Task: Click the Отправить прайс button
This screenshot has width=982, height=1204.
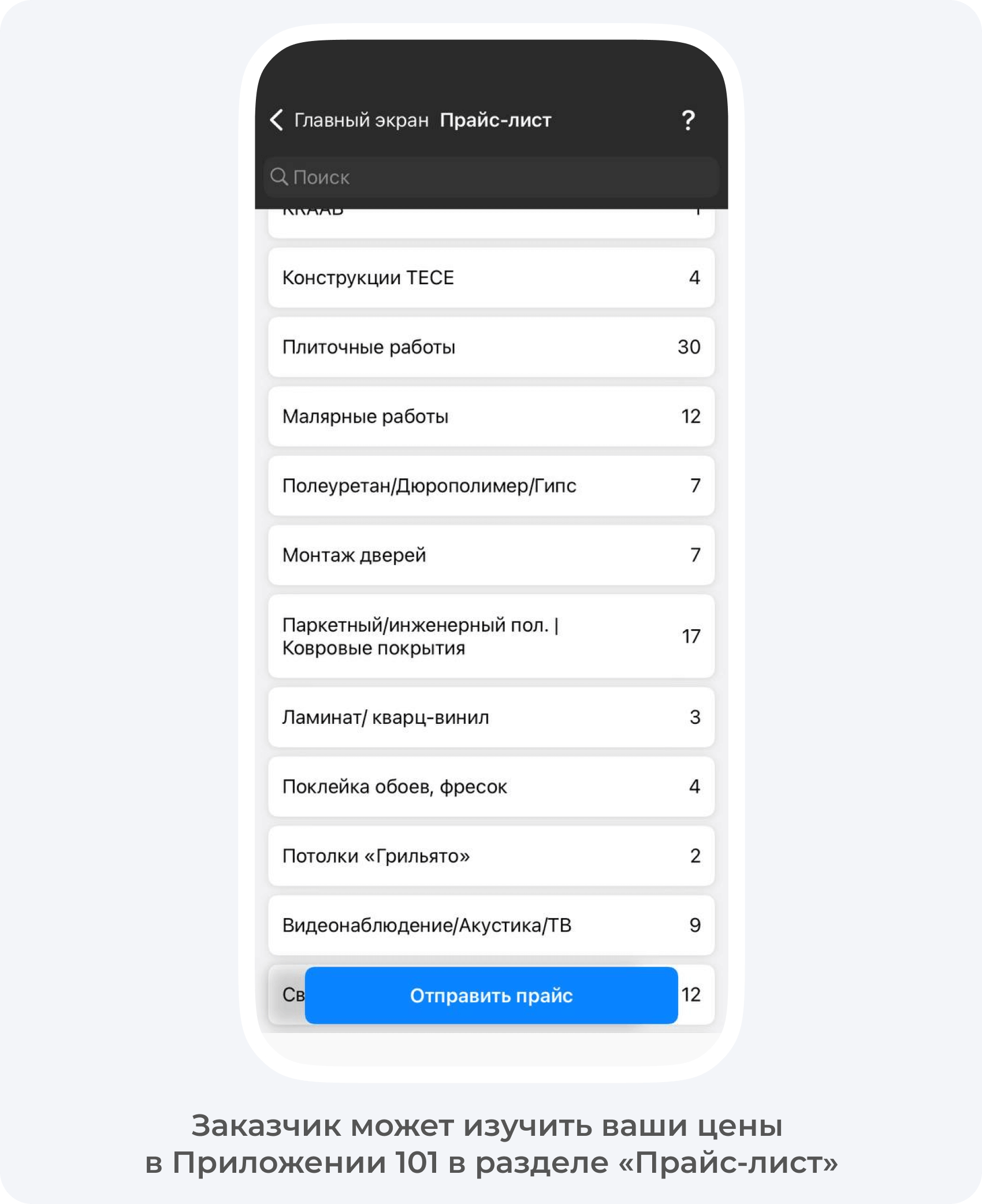Action: point(492,995)
